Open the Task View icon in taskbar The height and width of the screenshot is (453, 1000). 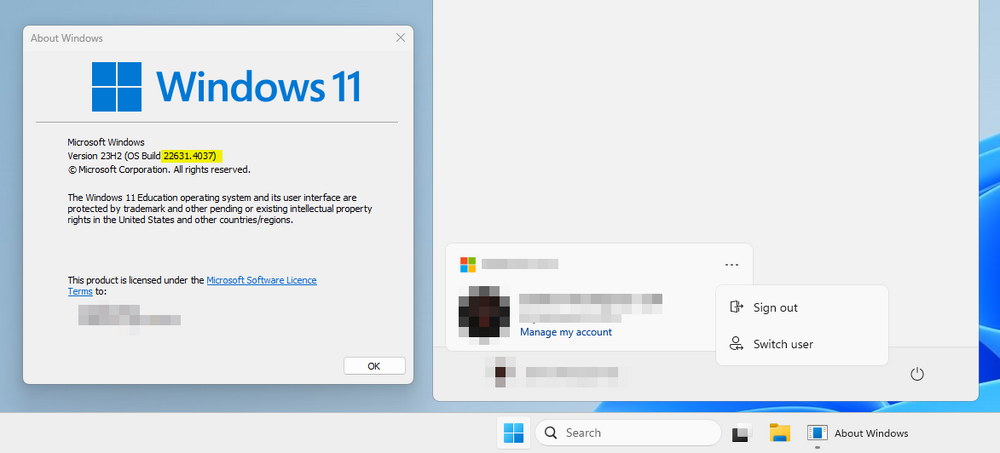[742, 433]
